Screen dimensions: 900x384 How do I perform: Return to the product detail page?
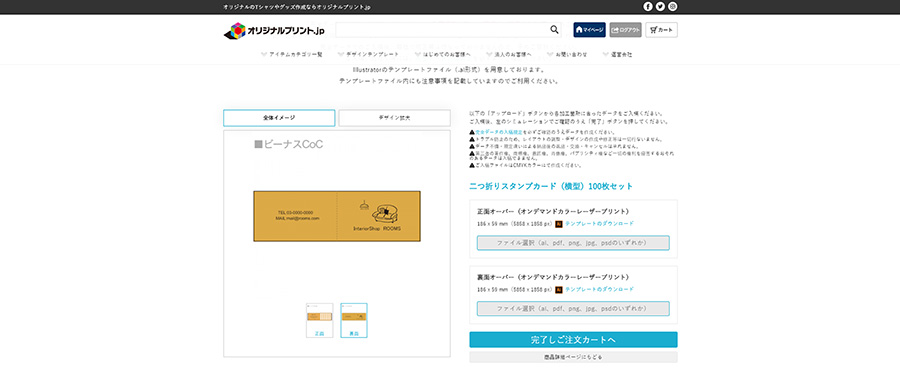573,357
